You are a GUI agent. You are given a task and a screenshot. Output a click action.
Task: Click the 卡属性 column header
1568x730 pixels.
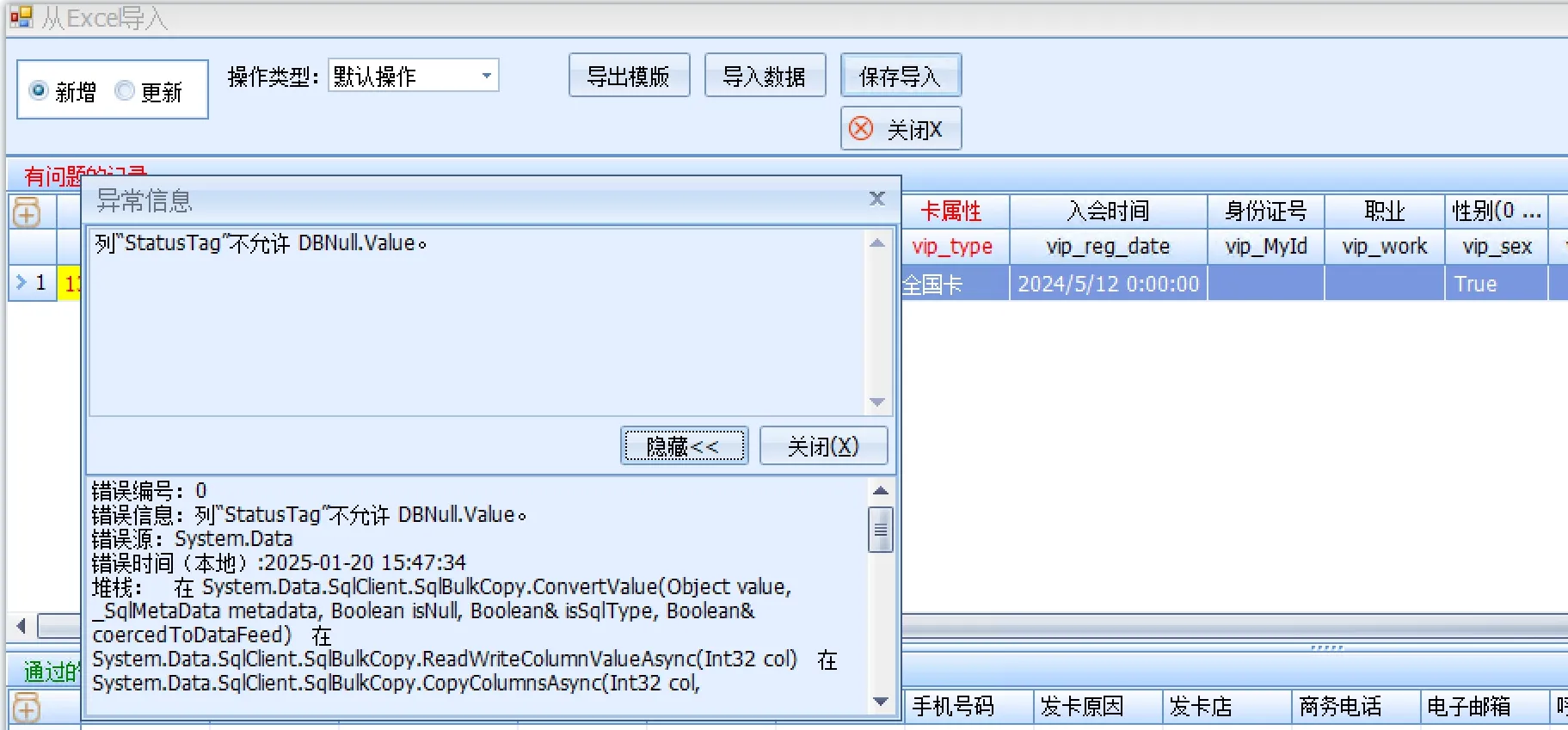tap(951, 211)
